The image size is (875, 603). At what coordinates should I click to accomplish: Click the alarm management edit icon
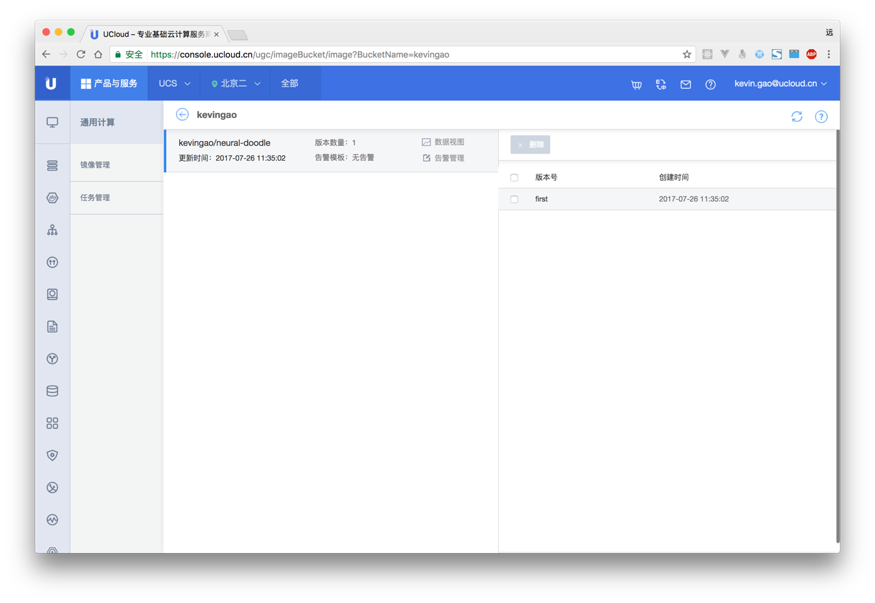(426, 158)
